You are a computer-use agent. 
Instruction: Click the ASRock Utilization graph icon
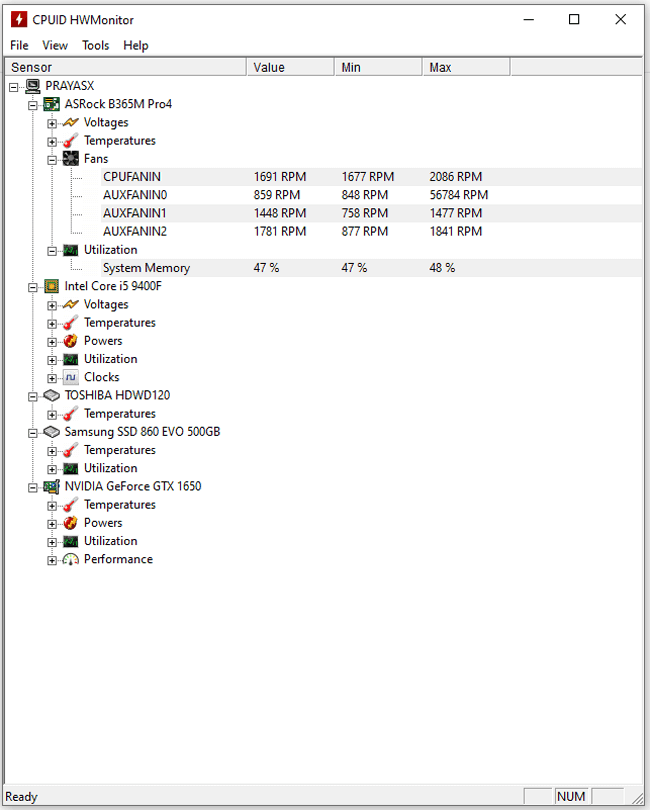[71, 250]
